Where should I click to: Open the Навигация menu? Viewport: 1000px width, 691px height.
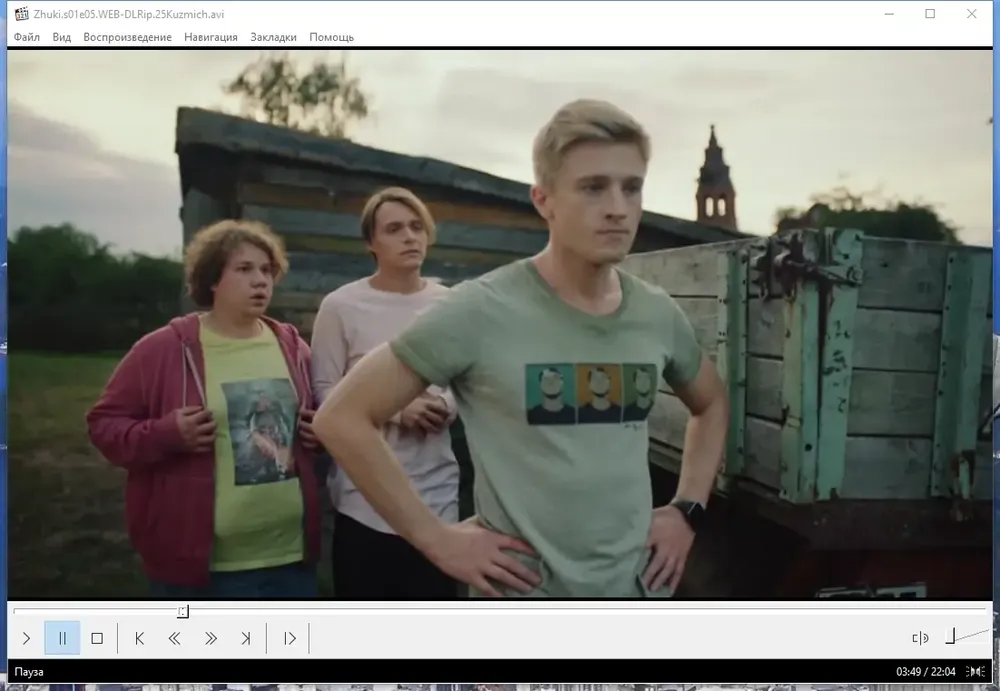coord(211,37)
